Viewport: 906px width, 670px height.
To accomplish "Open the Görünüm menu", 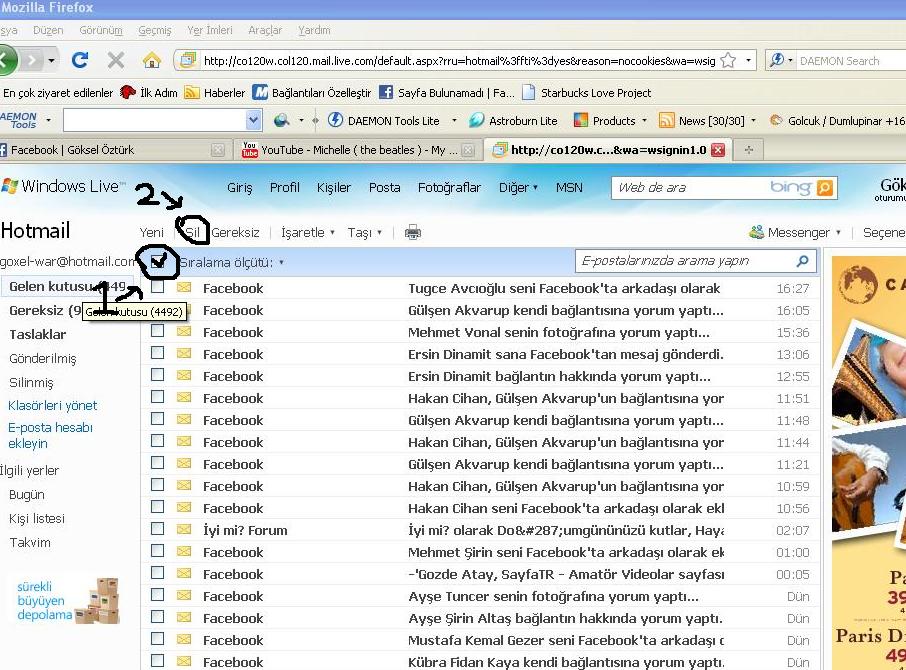I will [x=101, y=30].
